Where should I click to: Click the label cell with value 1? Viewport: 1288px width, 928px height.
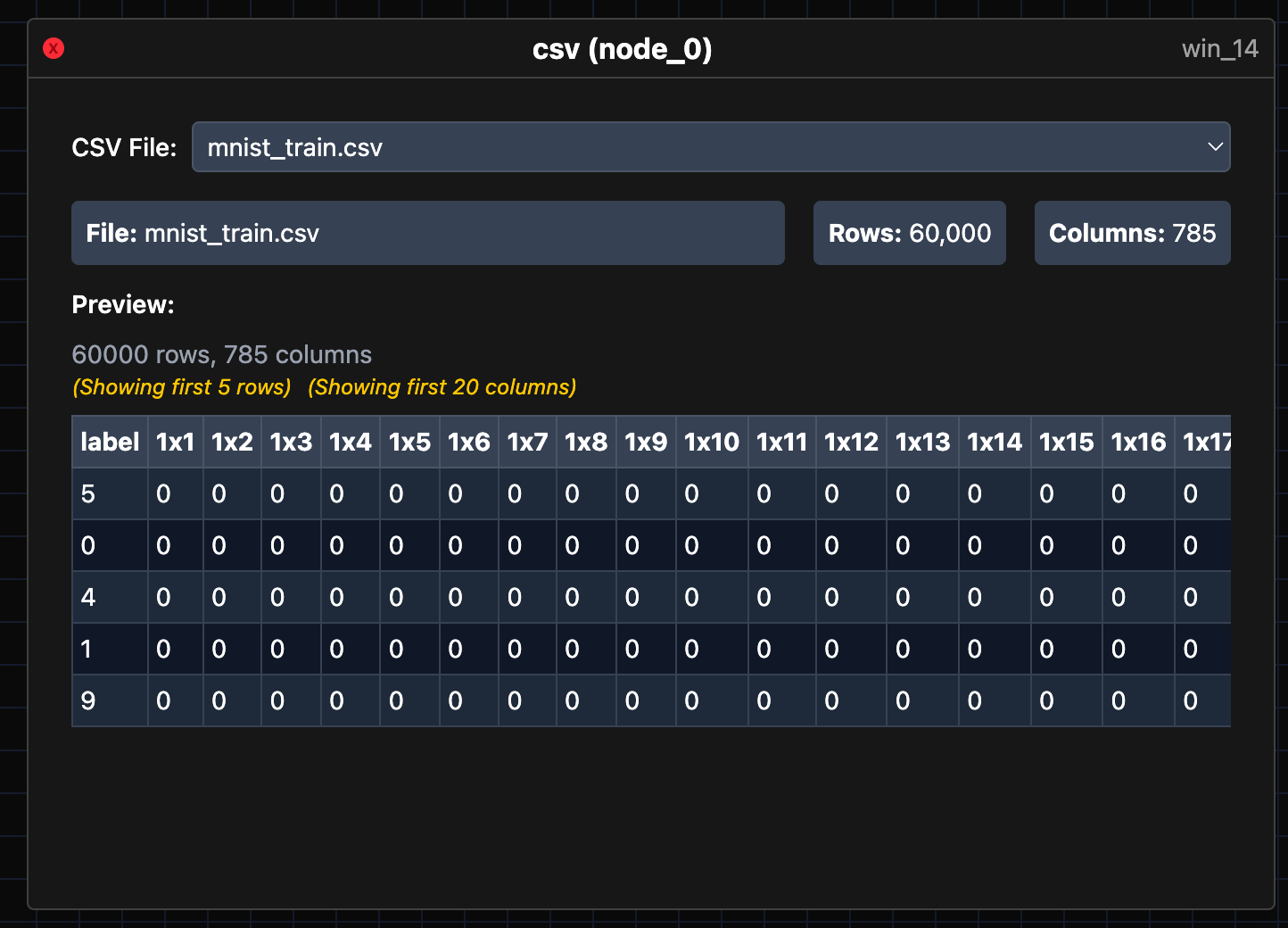(x=87, y=650)
